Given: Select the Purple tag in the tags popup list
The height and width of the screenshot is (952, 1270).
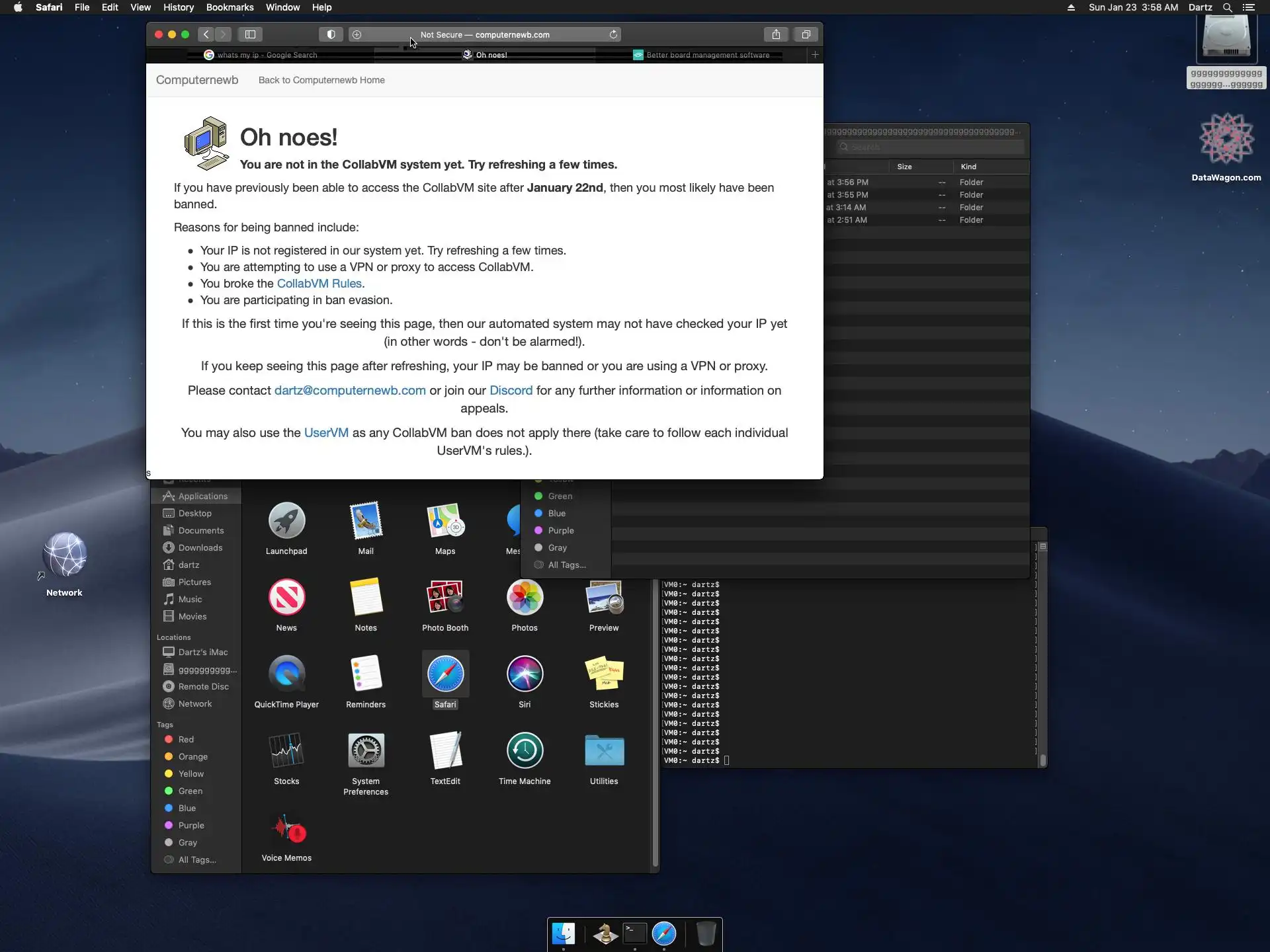Looking at the screenshot, I should [560, 530].
